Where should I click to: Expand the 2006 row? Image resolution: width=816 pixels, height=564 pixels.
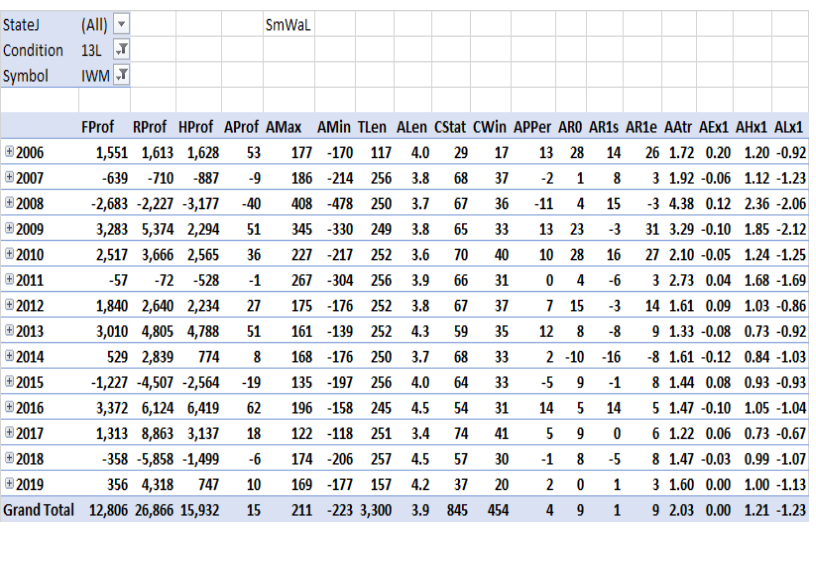(x=9, y=151)
